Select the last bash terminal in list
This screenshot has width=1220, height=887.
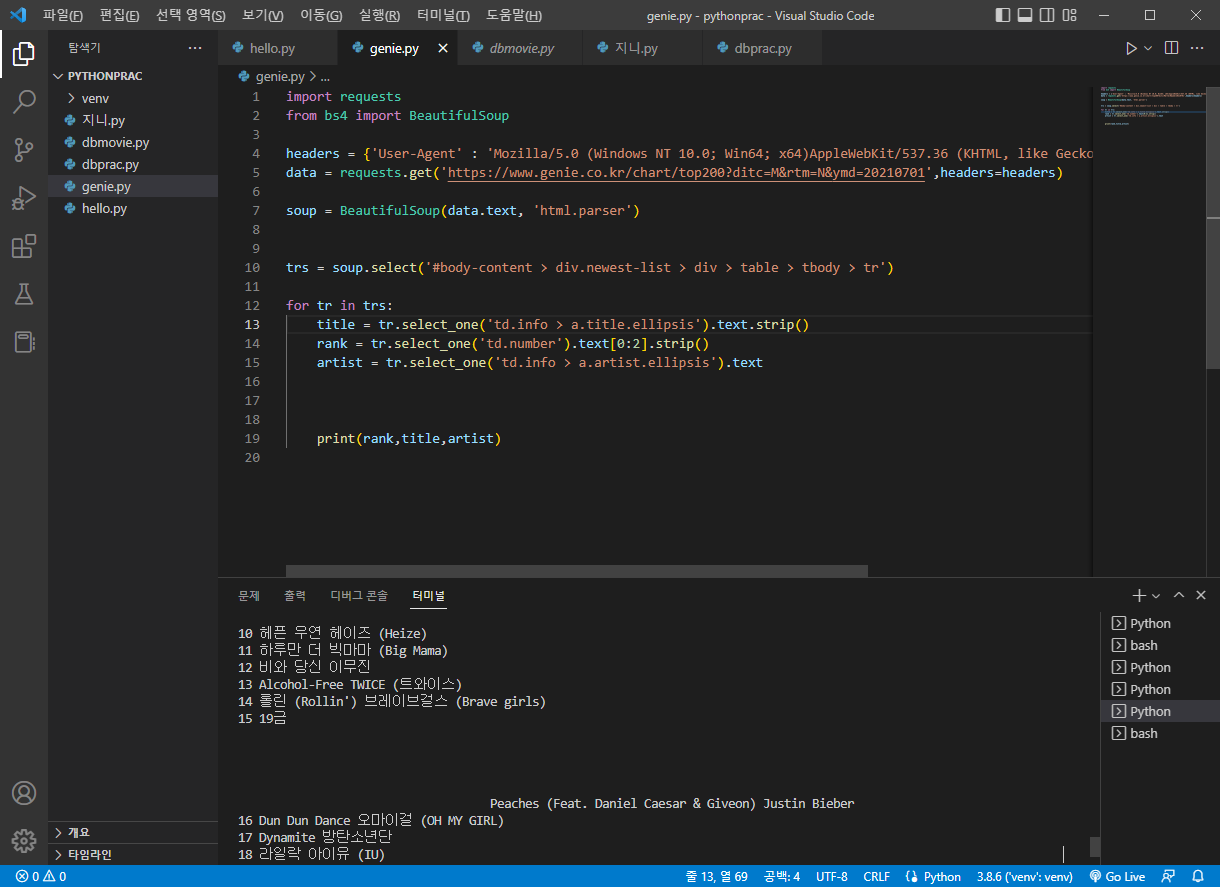(1160, 733)
